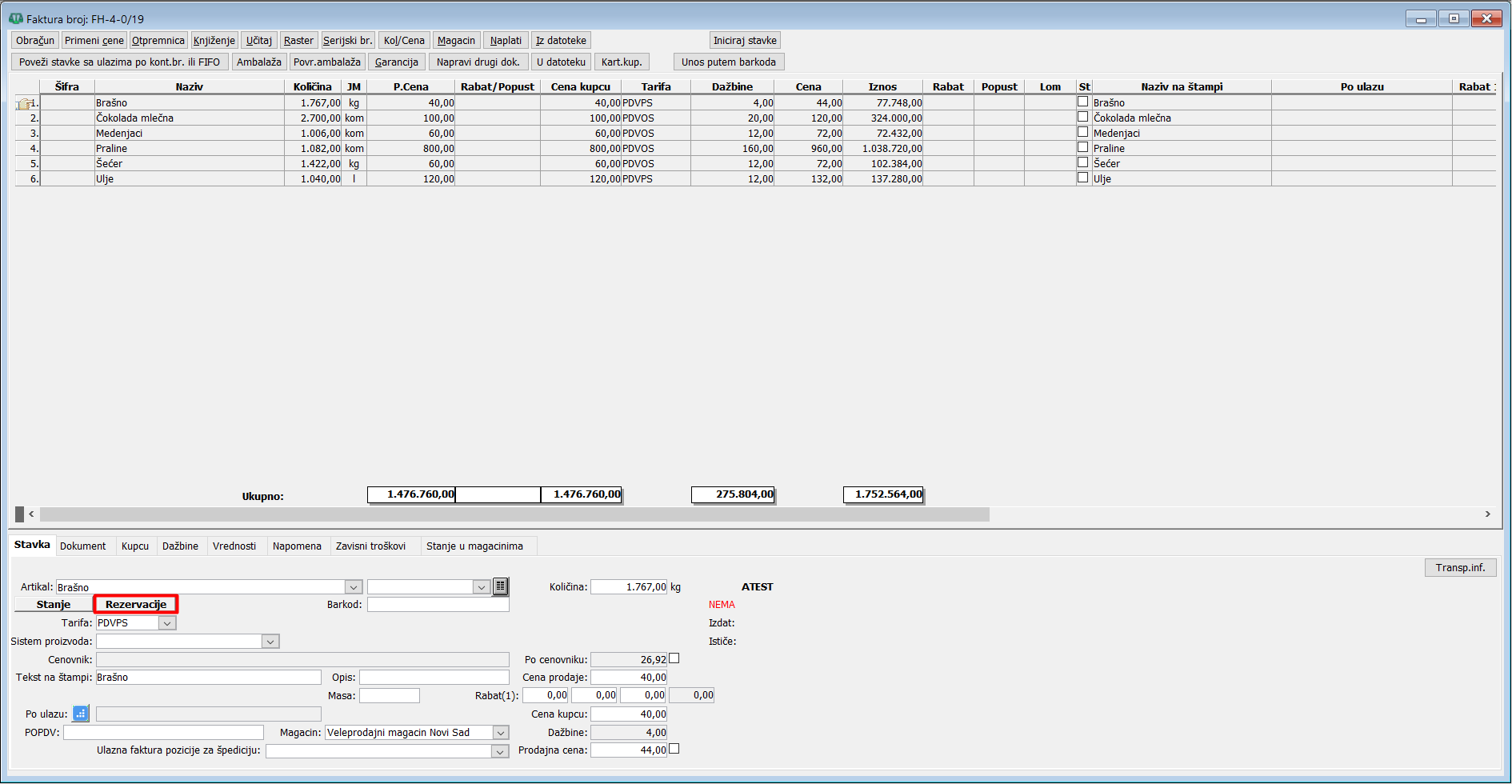Click the app icon in title bar
This screenshot has width=1512, height=784.
16,18
